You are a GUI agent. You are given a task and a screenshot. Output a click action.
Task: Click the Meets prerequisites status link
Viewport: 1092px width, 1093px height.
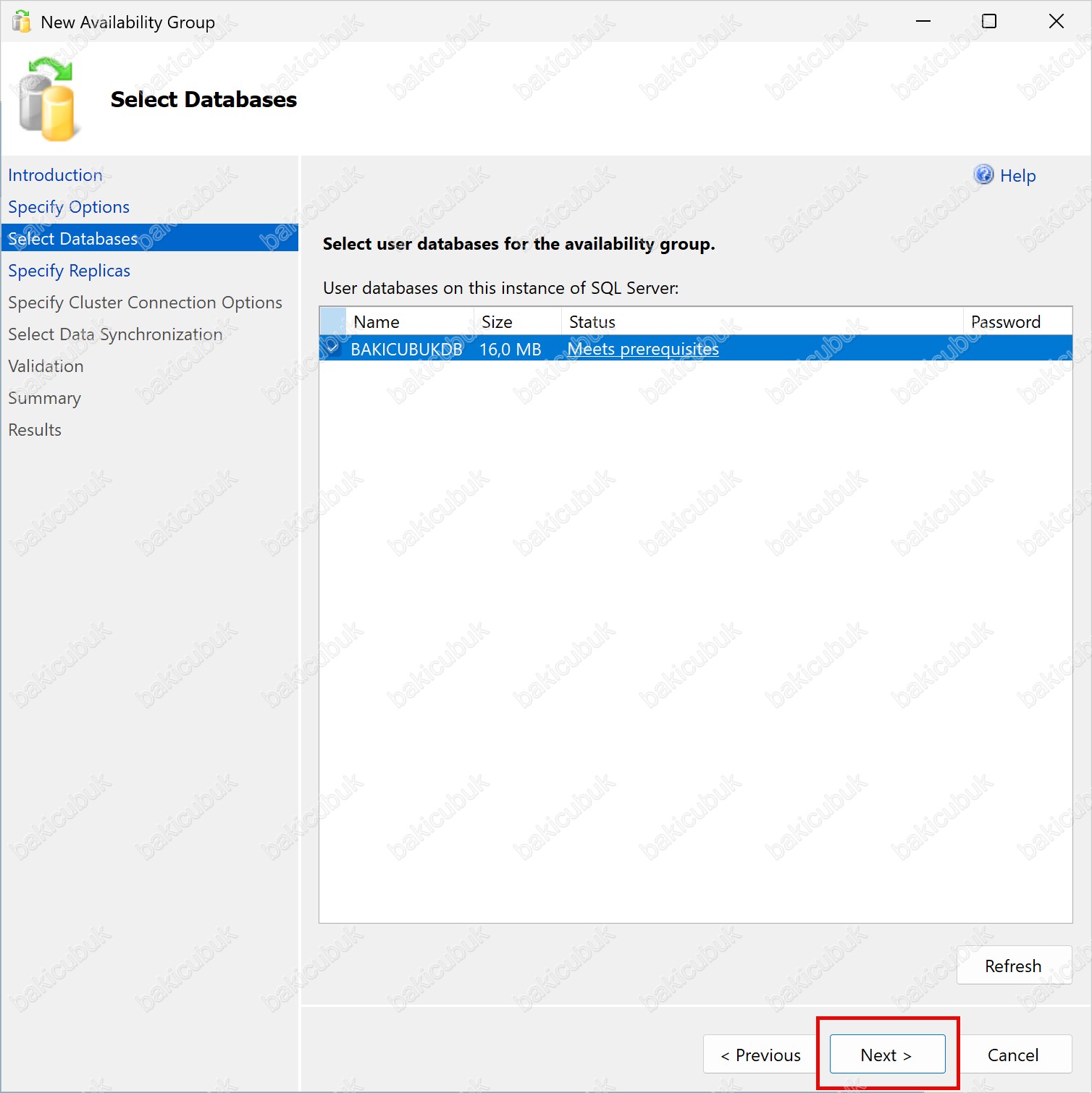[x=643, y=349]
